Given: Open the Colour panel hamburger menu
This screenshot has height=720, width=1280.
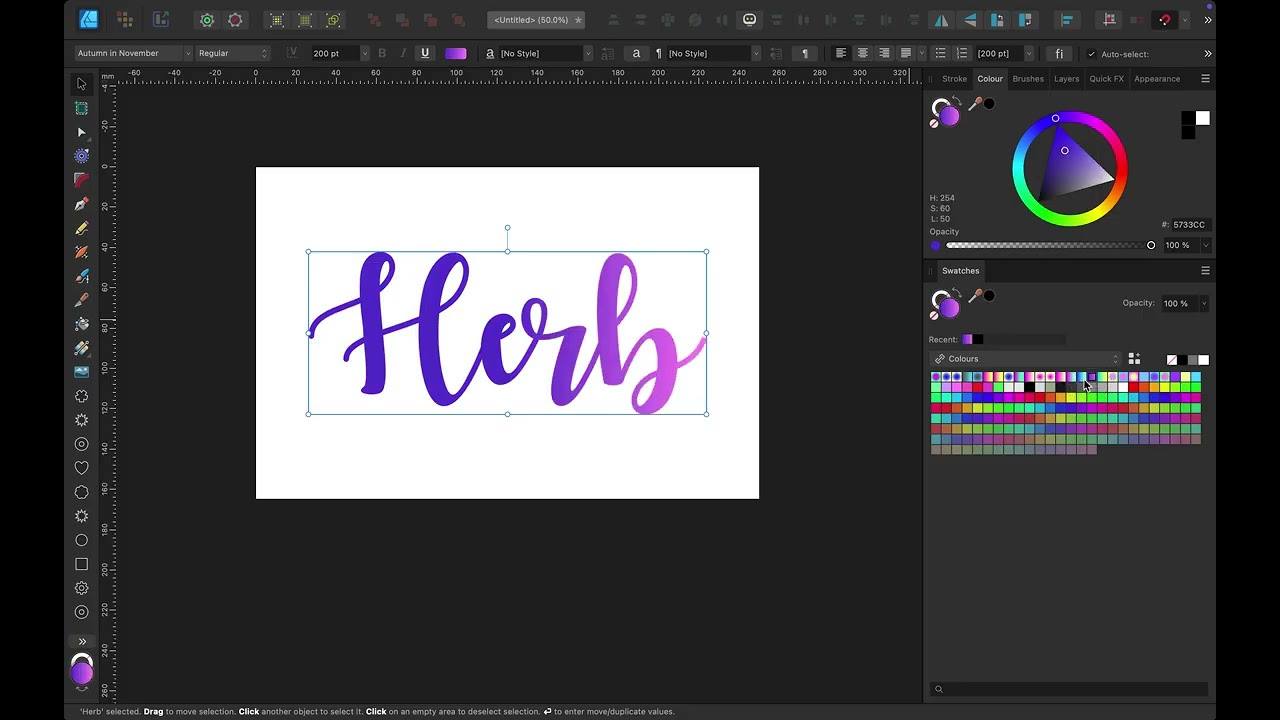Looking at the screenshot, I should point(1205,79).
